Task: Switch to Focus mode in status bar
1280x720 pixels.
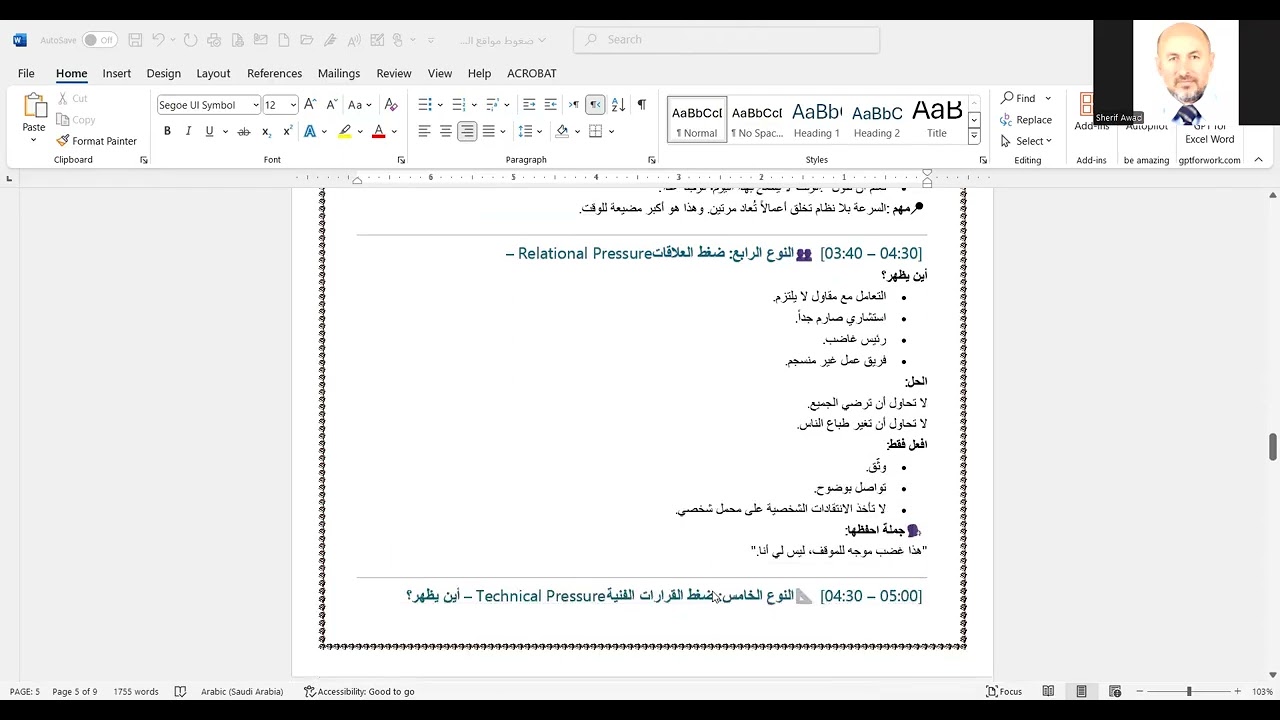Action: pyautogui.click(x=1004, y=691)
